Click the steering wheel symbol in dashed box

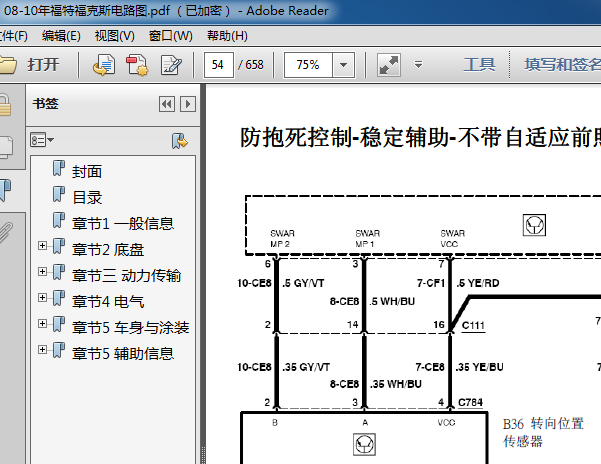point(534,225)
